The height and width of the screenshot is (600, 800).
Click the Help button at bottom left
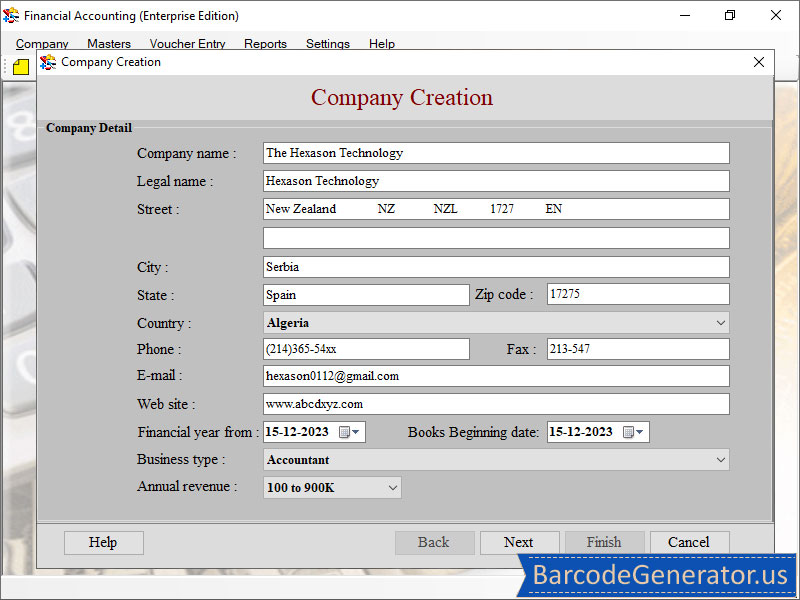(x=103, y=541)
